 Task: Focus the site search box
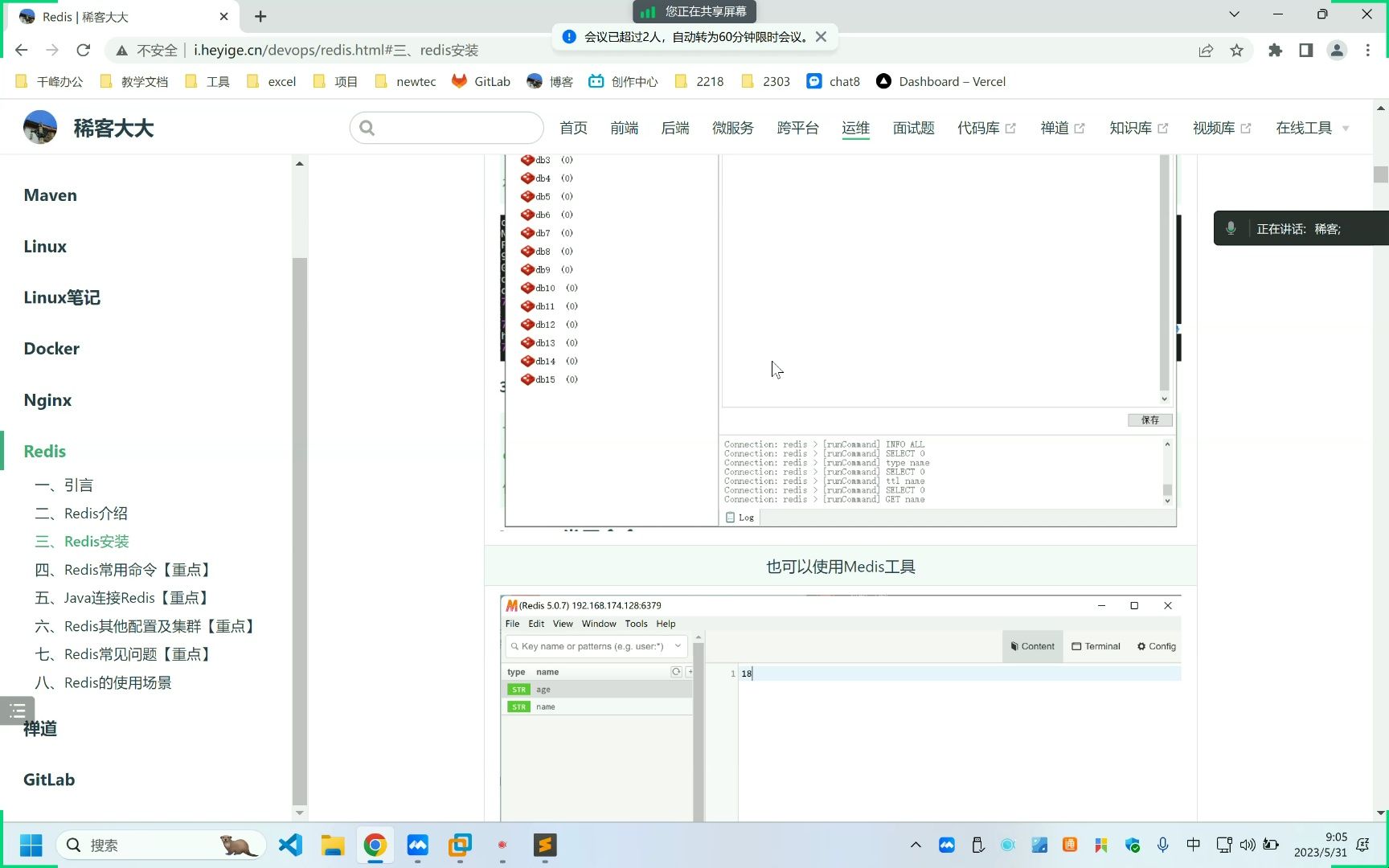(x=447, y=128)
